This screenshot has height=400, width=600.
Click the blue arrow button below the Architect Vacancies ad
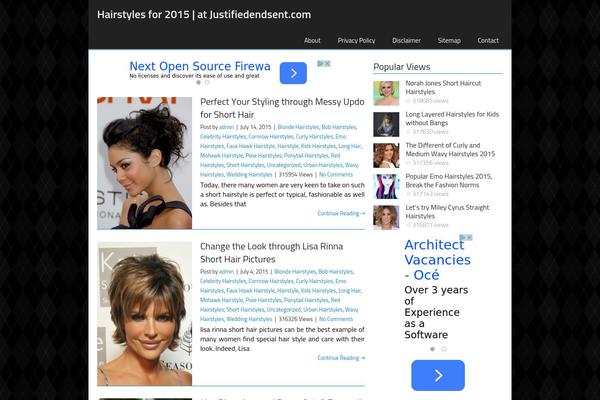pyautogui.click(x=438, y=376)
